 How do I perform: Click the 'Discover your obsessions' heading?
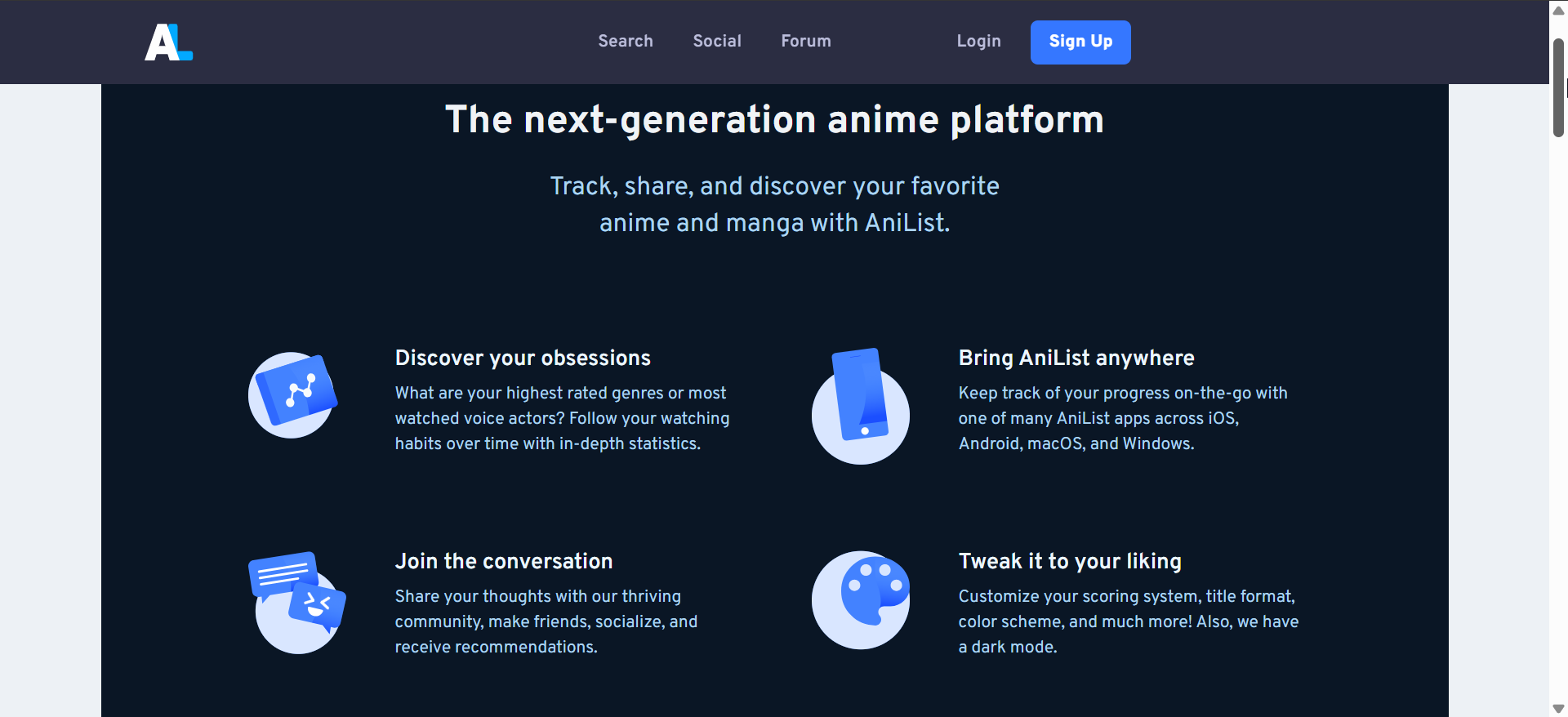(523, 358)
